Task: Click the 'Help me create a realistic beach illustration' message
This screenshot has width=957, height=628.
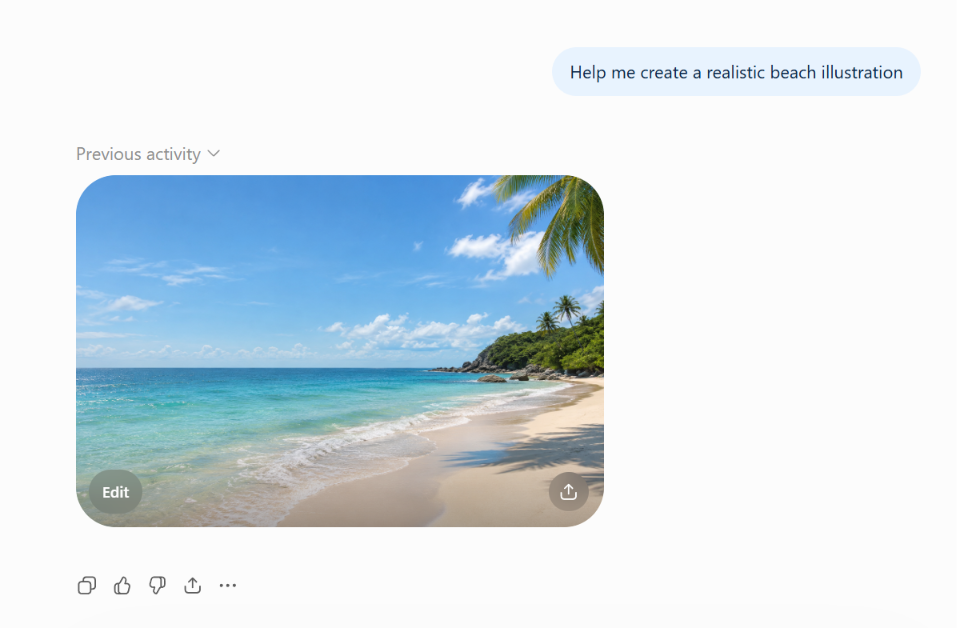Action: click(736, 72)
